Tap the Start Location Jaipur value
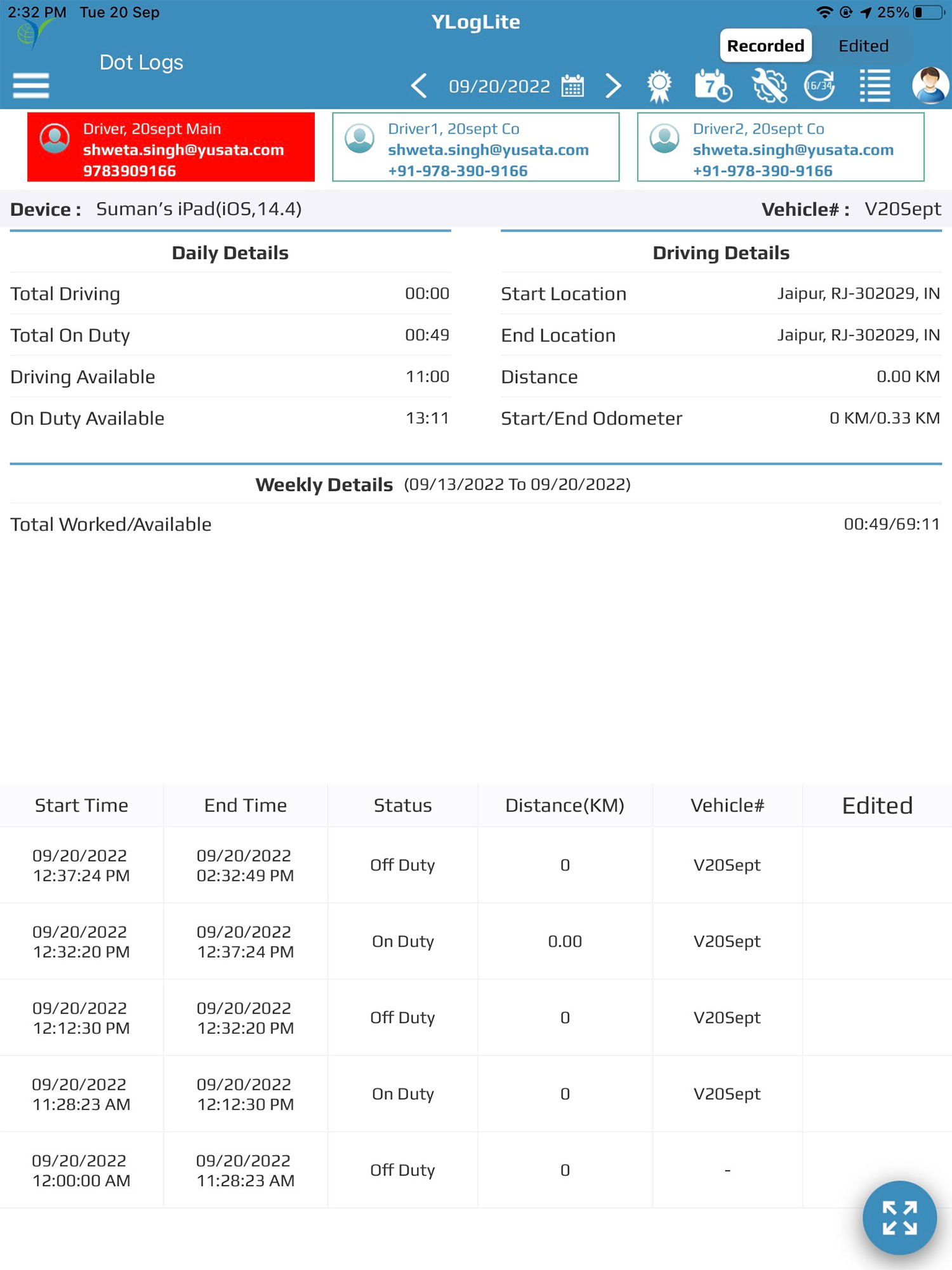Image resolution: width=952 pixels, height=1270 pixels. (x=859, y=293)
